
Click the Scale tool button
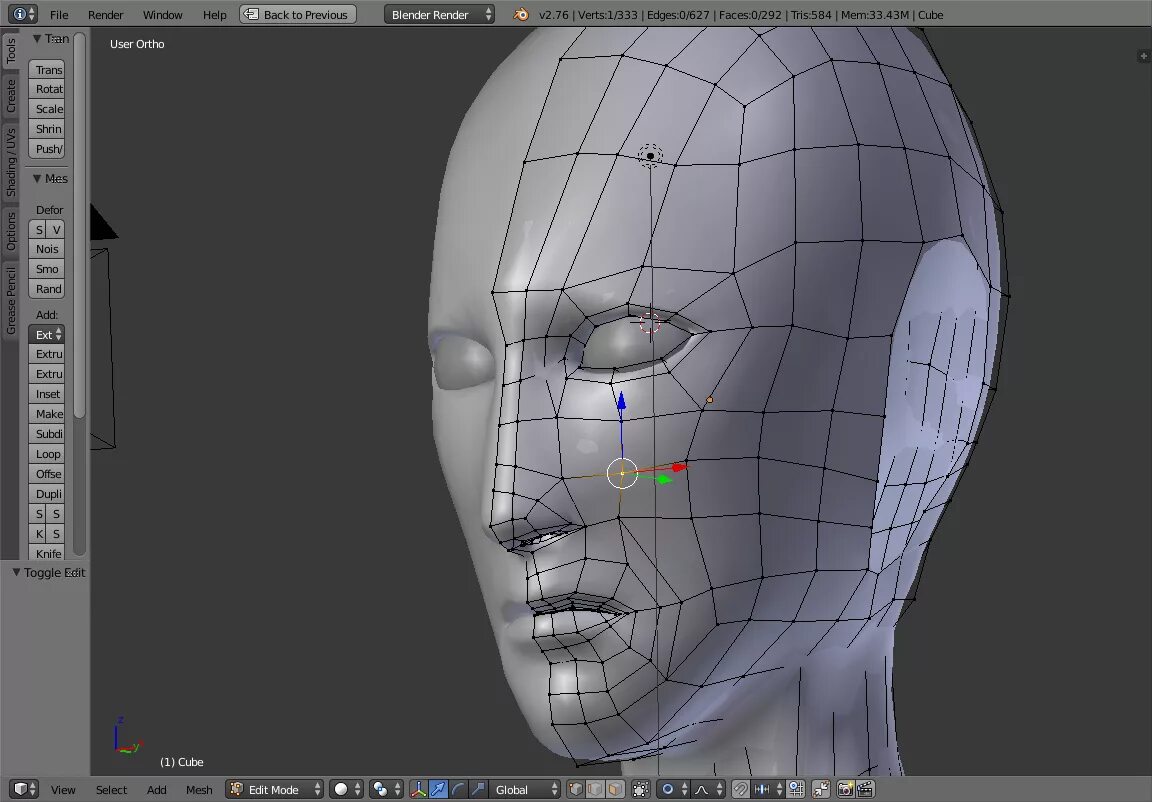coord(47,109)
